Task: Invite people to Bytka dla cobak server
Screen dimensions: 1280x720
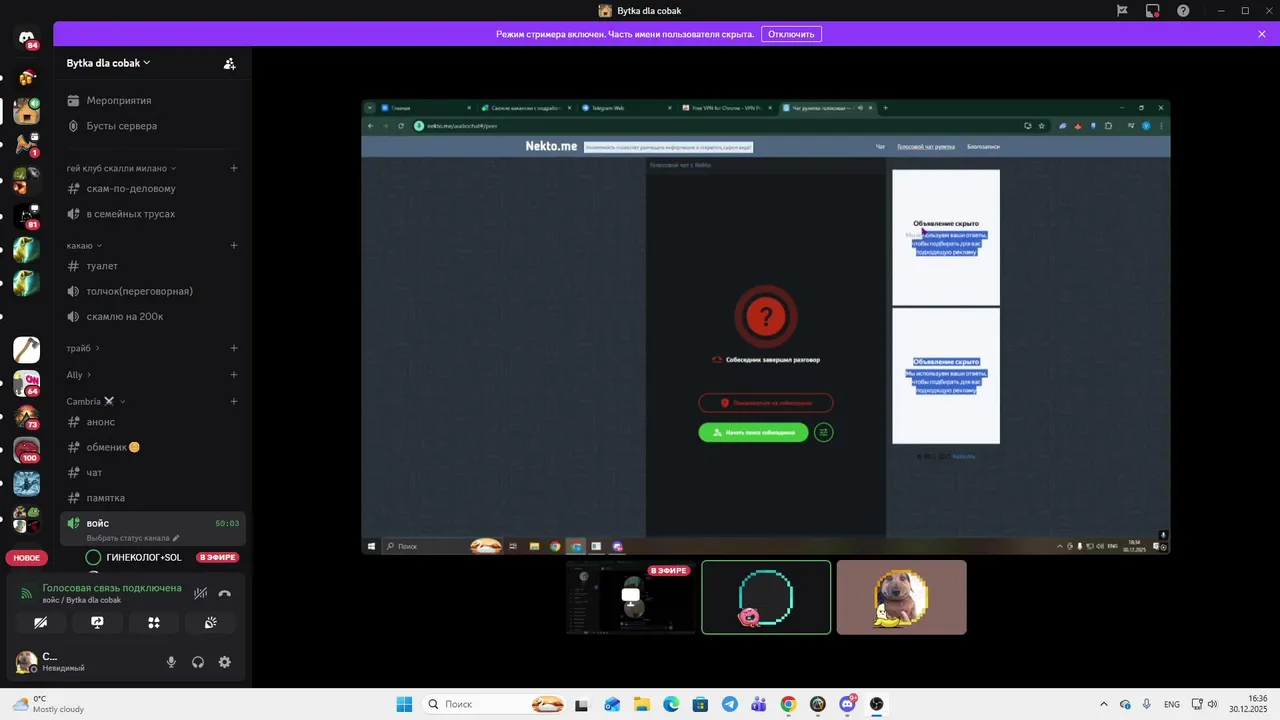Action: click(229, 63)
